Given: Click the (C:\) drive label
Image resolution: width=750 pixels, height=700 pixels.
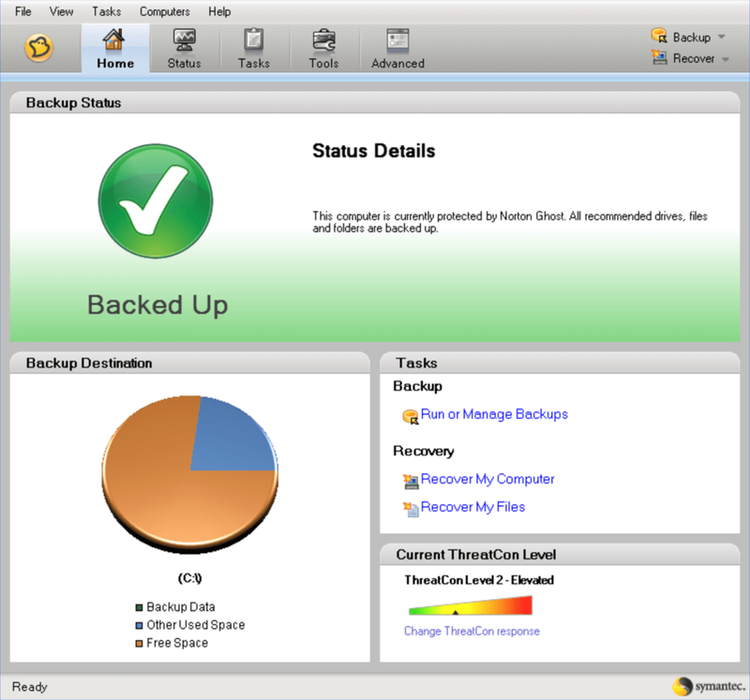Looking at the screenshot, I should coord(190,578).
